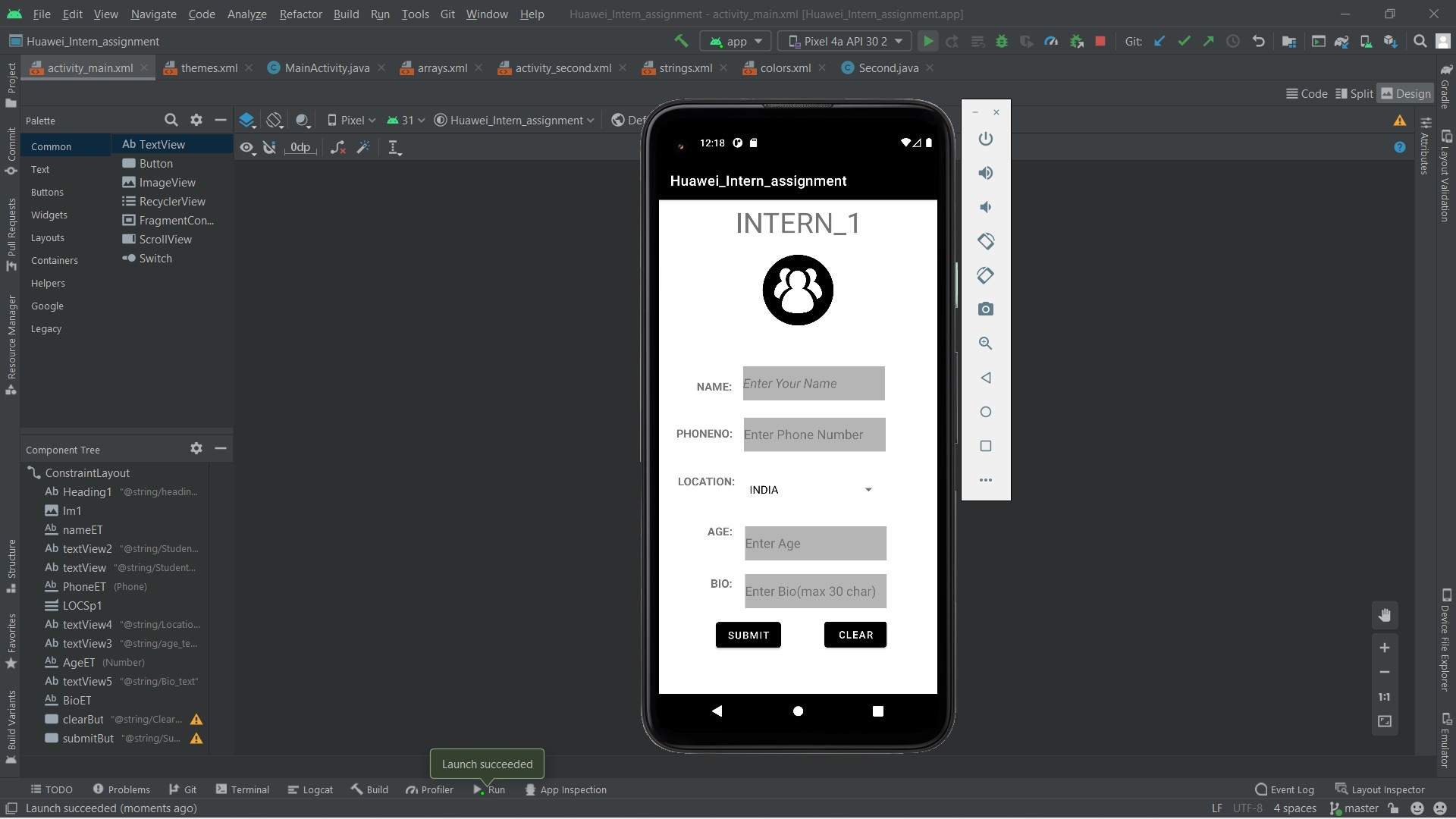Screen dimensions: 1456x819
Task: Raise volume in emulator side panel
Action: [x=985, y=173]
